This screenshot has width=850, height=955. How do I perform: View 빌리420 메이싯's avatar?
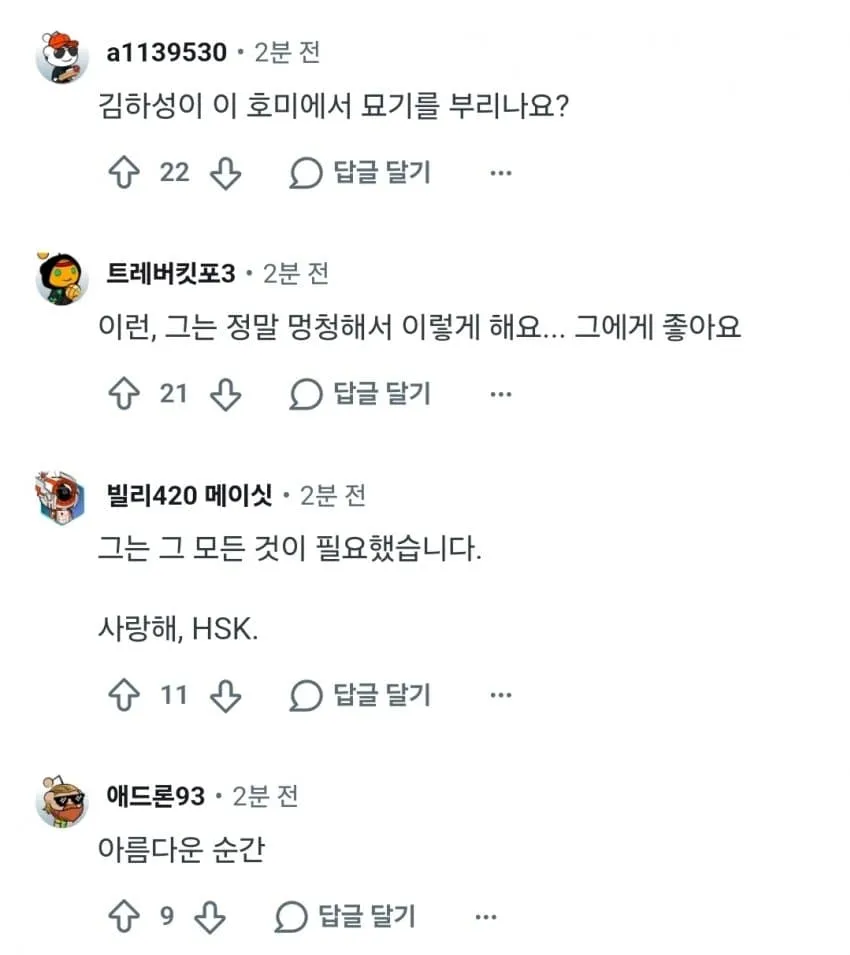click(61, 498)
